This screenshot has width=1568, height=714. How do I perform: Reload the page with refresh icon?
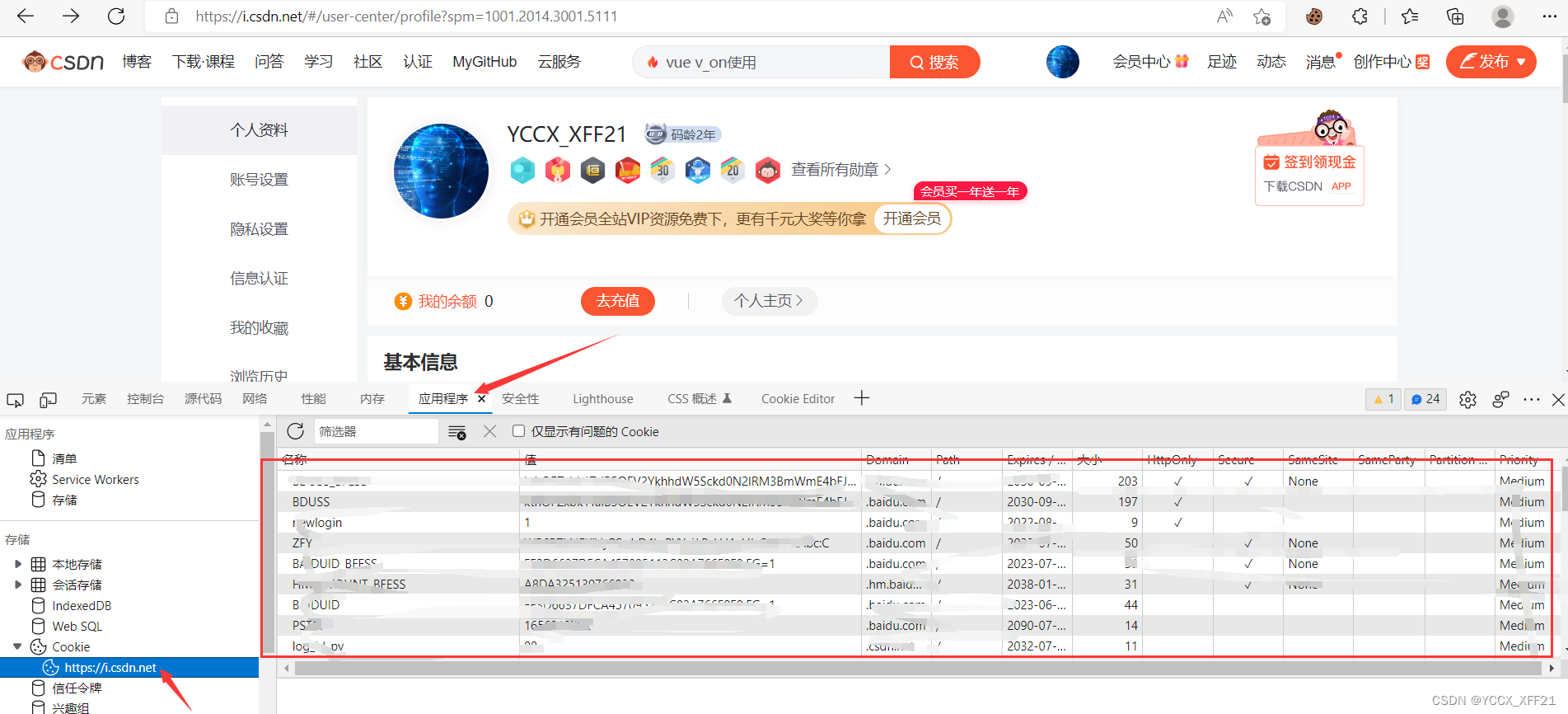click(x=116, y=16)
